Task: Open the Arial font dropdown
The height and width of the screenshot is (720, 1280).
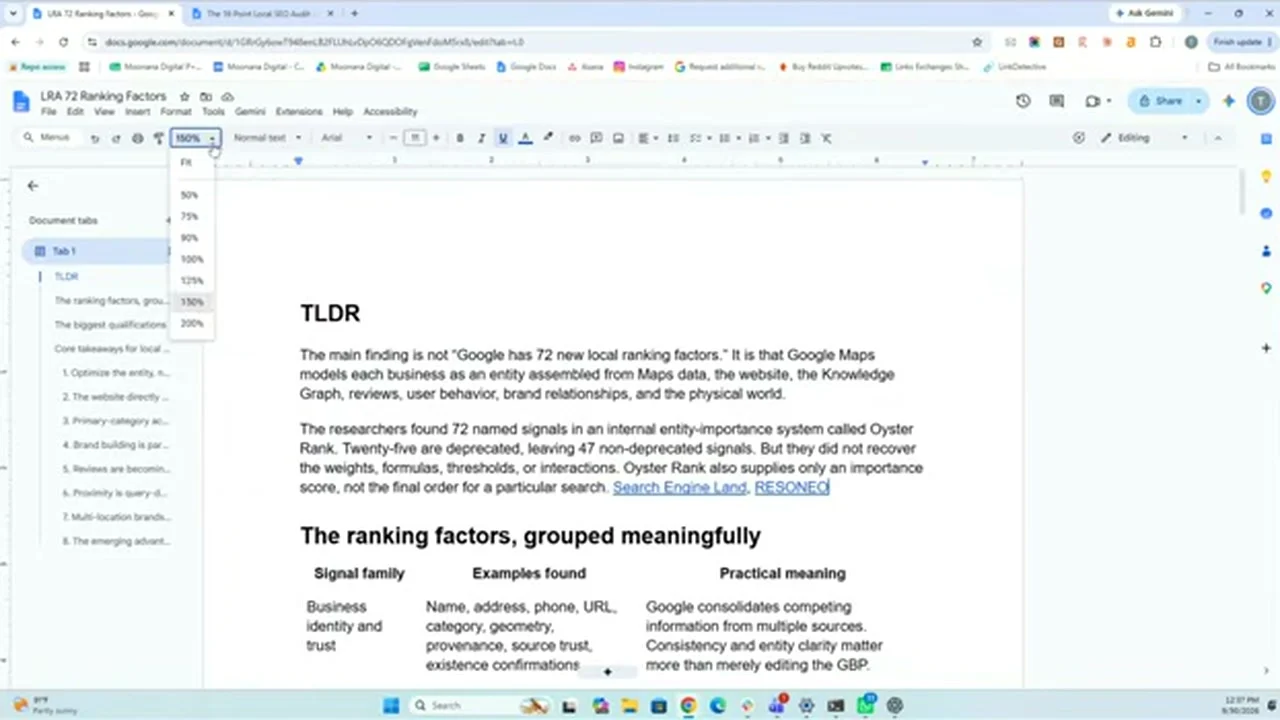Action: coord(346,138)
